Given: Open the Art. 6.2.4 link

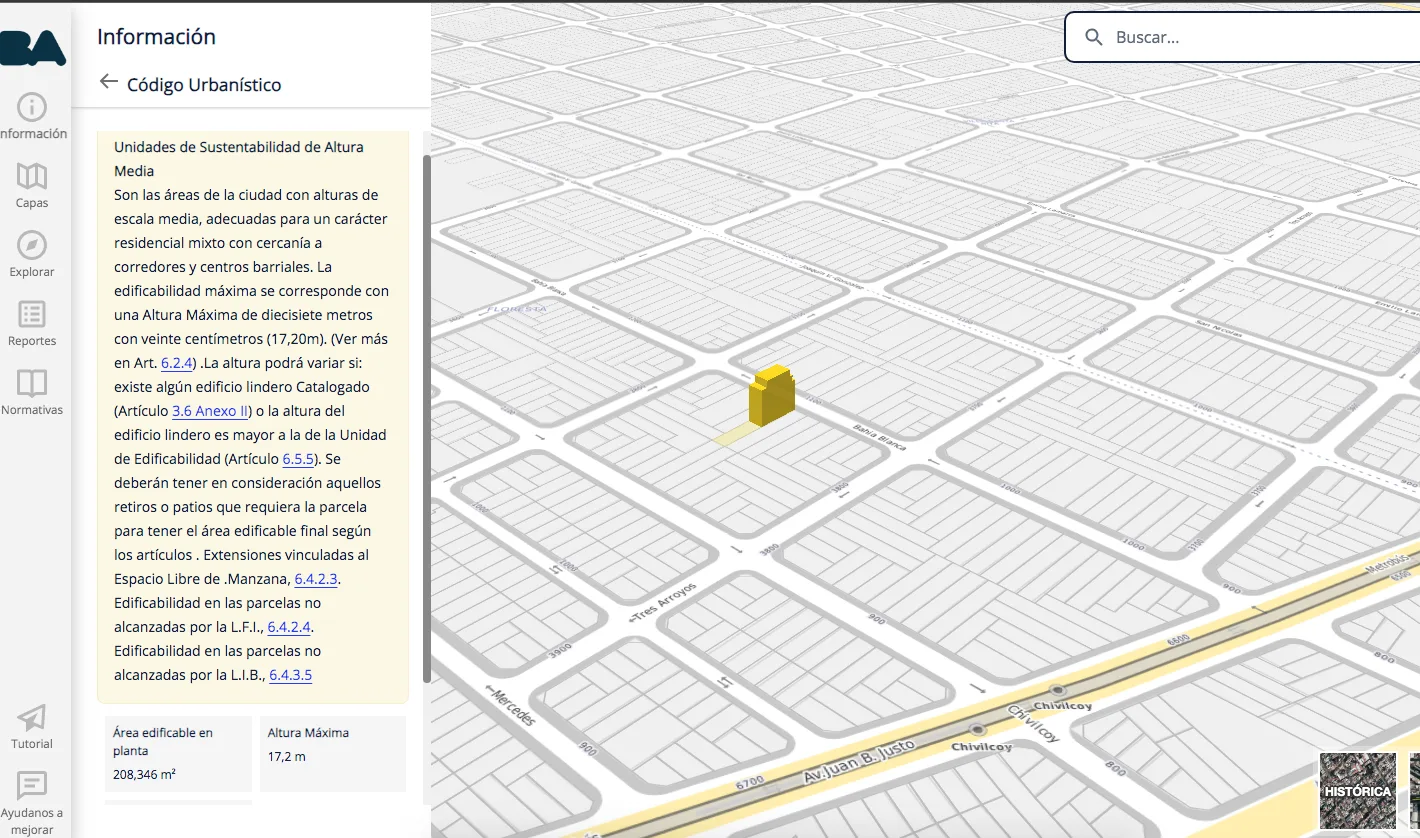Looking at the screenshot, I should tap(176, 363).
